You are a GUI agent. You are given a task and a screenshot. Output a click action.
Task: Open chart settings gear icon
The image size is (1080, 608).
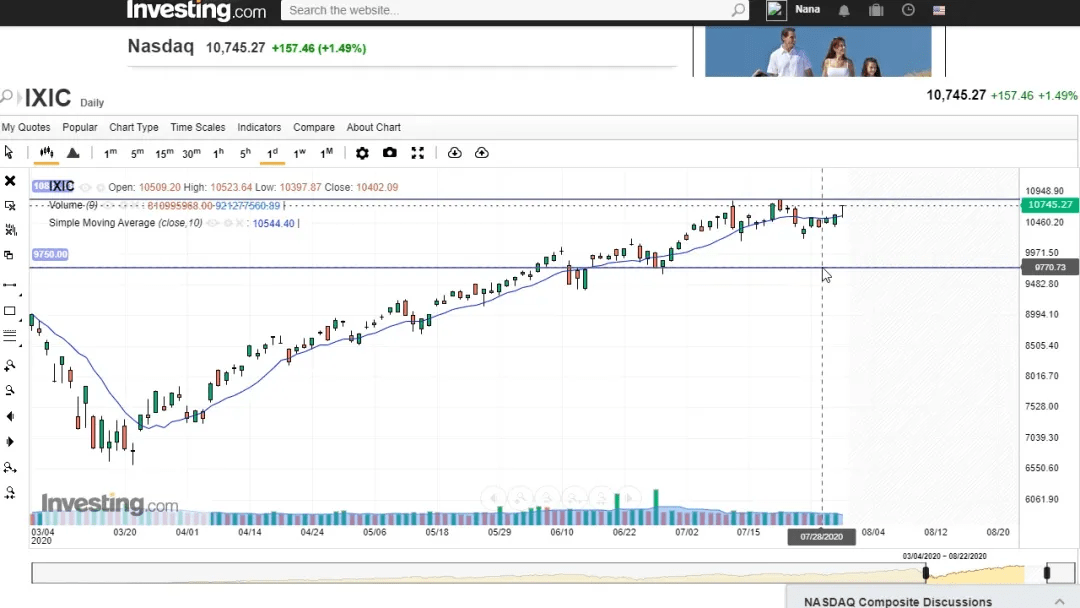[362, 153]
